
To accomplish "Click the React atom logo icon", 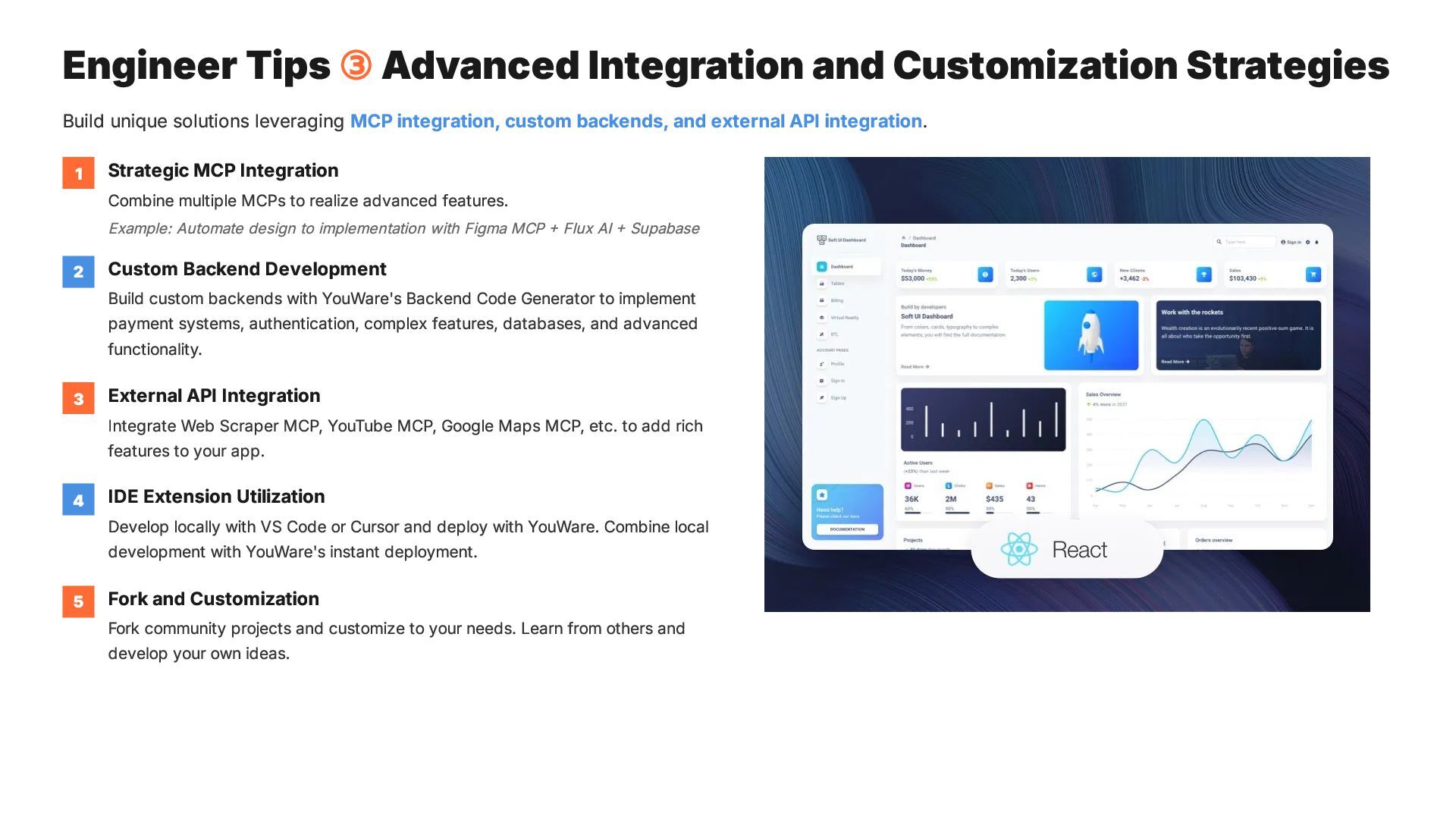I will pyautogui.click(x=1018, y=549).
